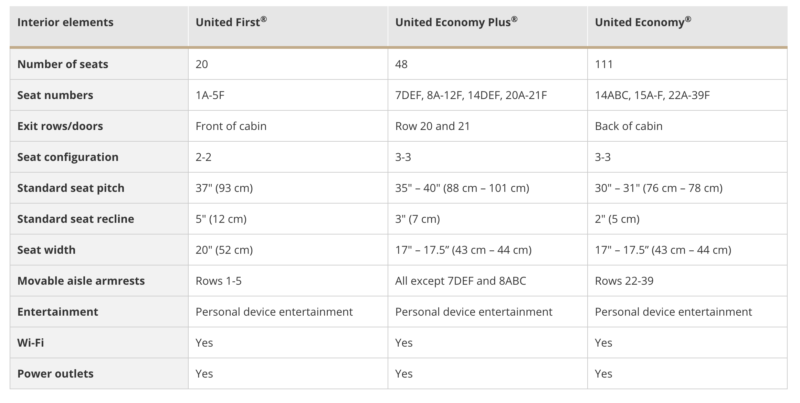Click the Exit rows/doors row label
800x403 pixels.
point(59,126)
